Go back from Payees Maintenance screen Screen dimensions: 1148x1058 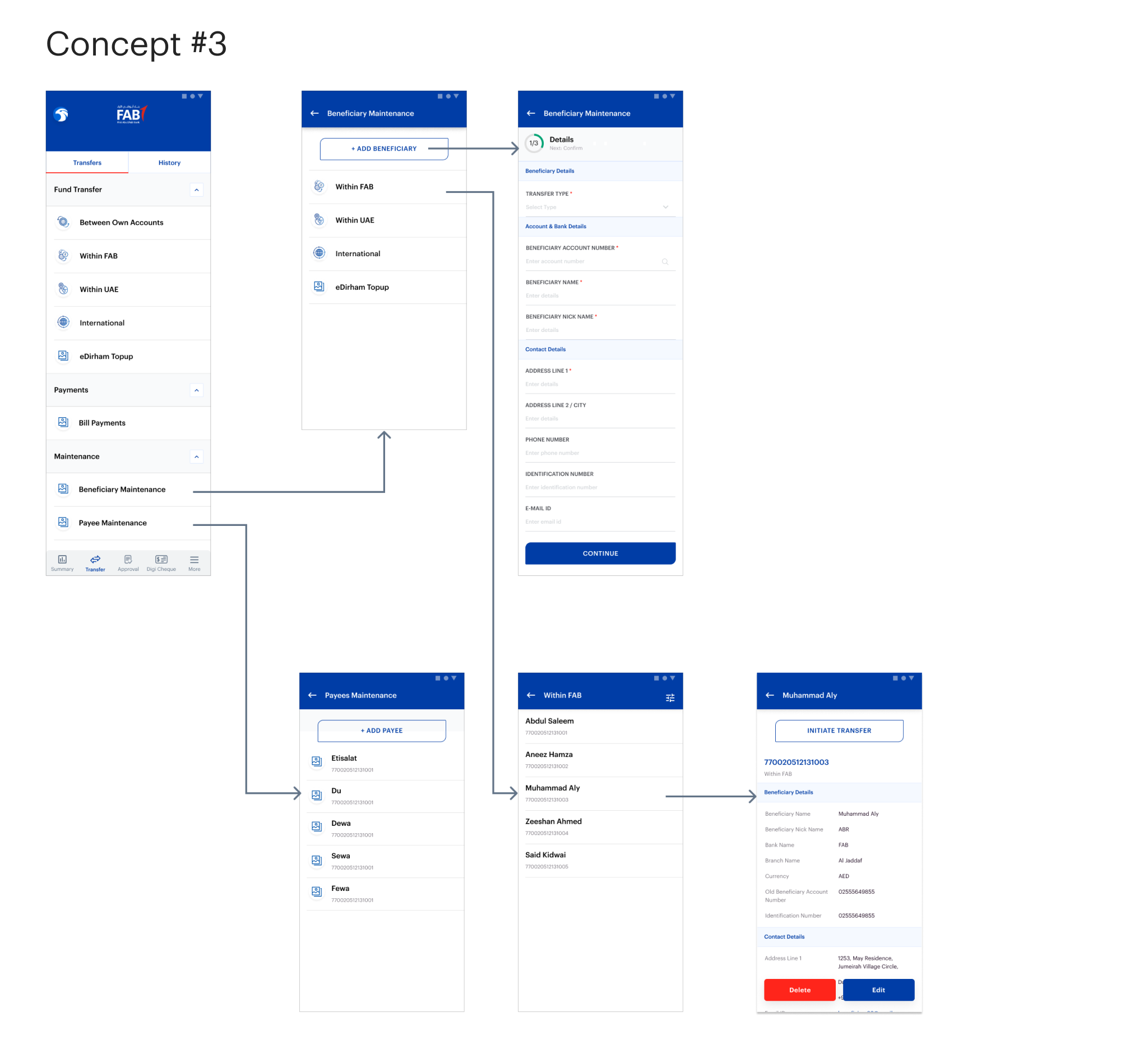pyautogui.click(x=312, y=695)
